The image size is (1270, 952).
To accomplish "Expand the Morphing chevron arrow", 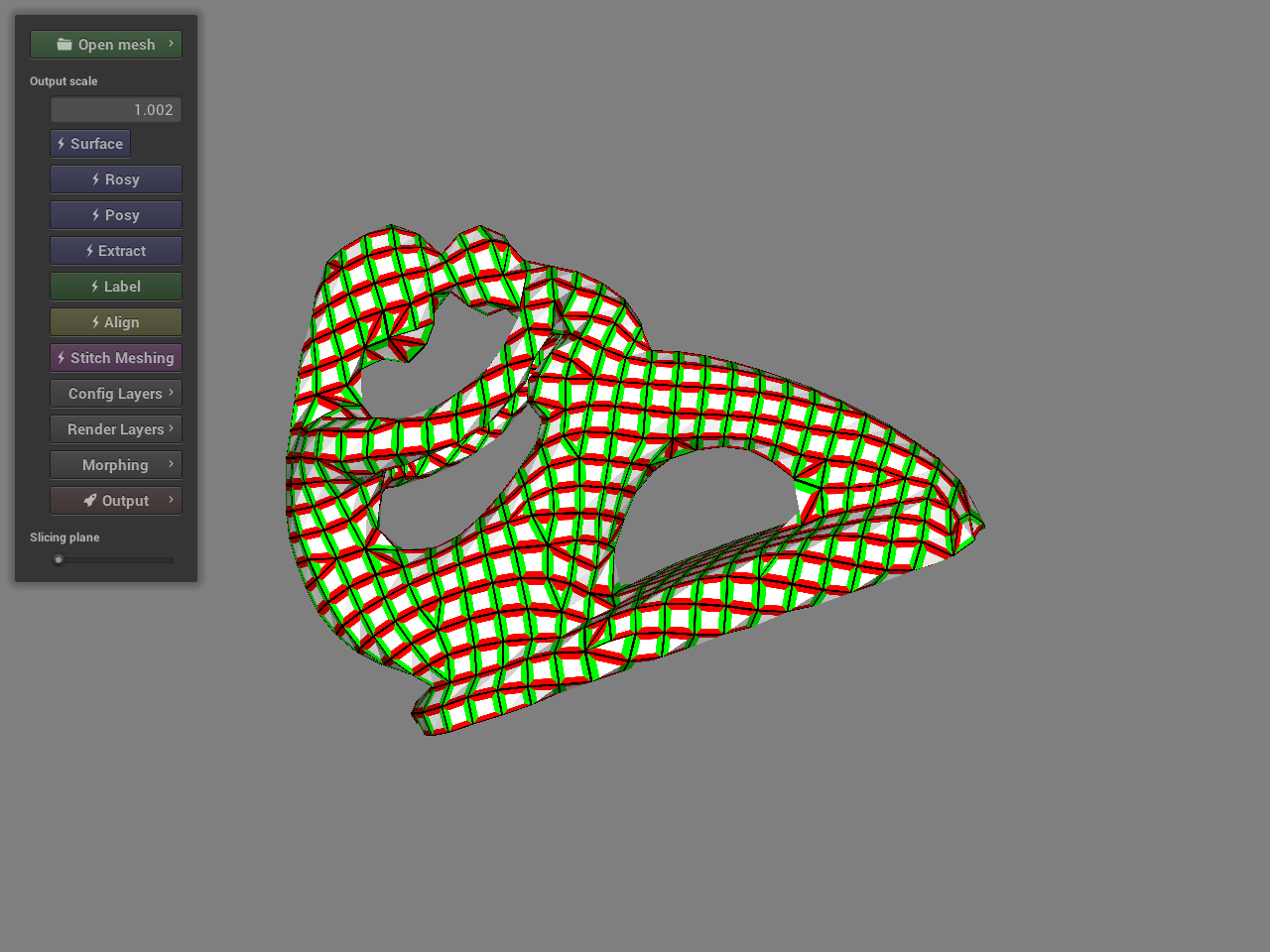I will coord(171,464).
